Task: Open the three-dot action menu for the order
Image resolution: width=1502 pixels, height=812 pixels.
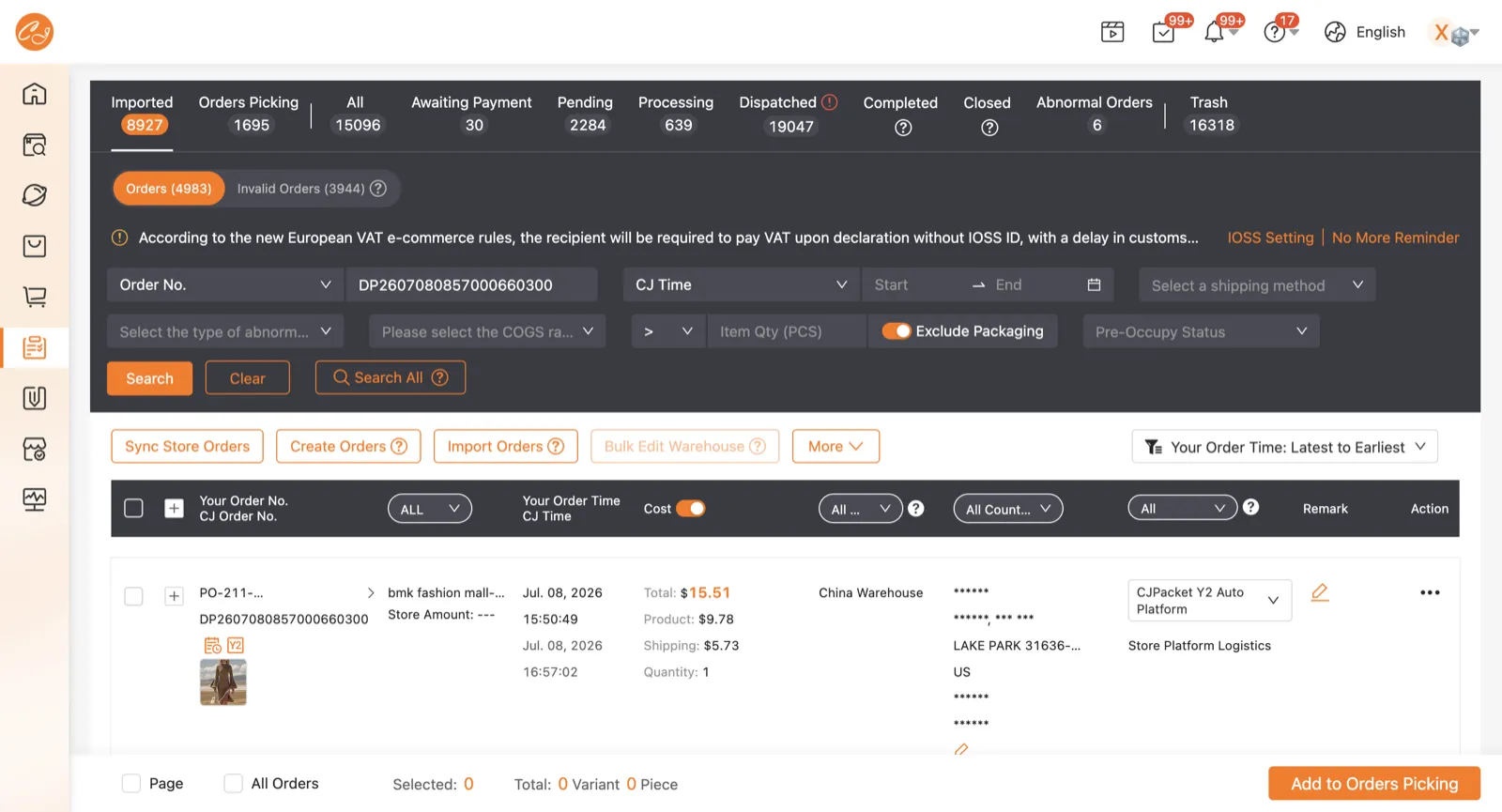Action: click(x=1430, y=592)
